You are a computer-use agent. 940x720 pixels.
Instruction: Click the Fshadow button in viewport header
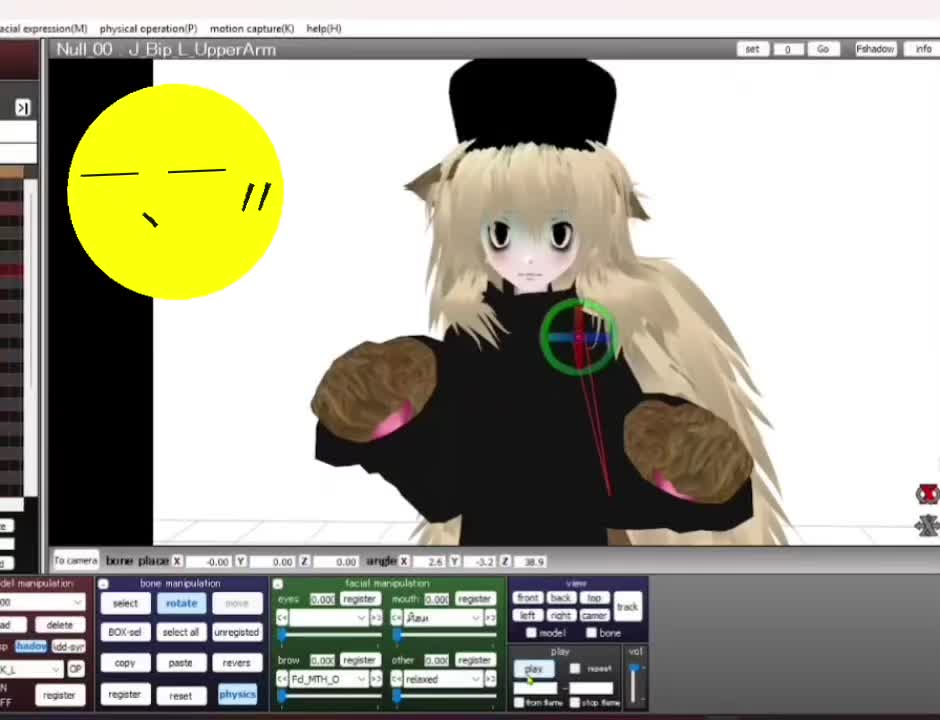pos(875,49)
